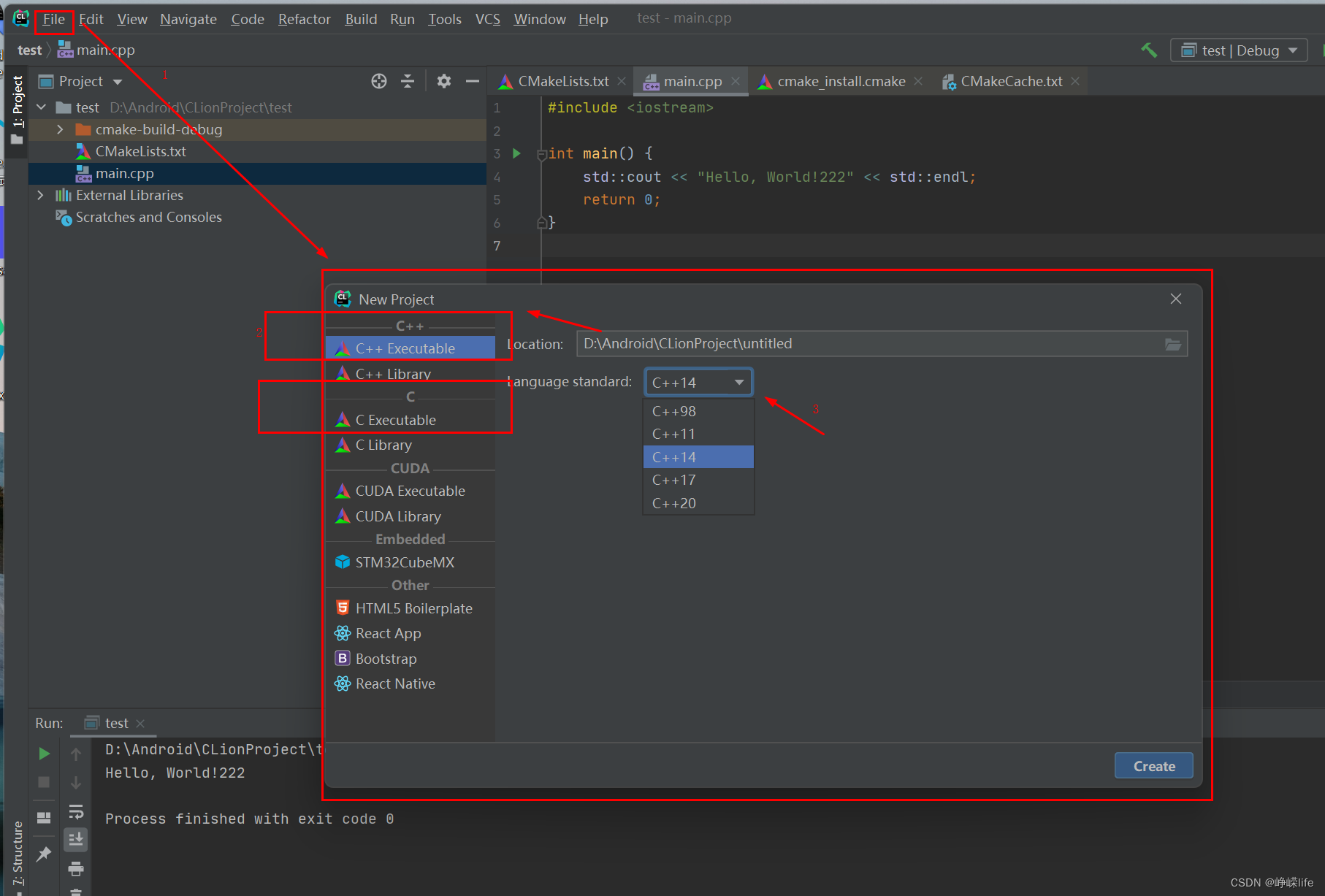Select CUDA Executable project type

(411, 491)
